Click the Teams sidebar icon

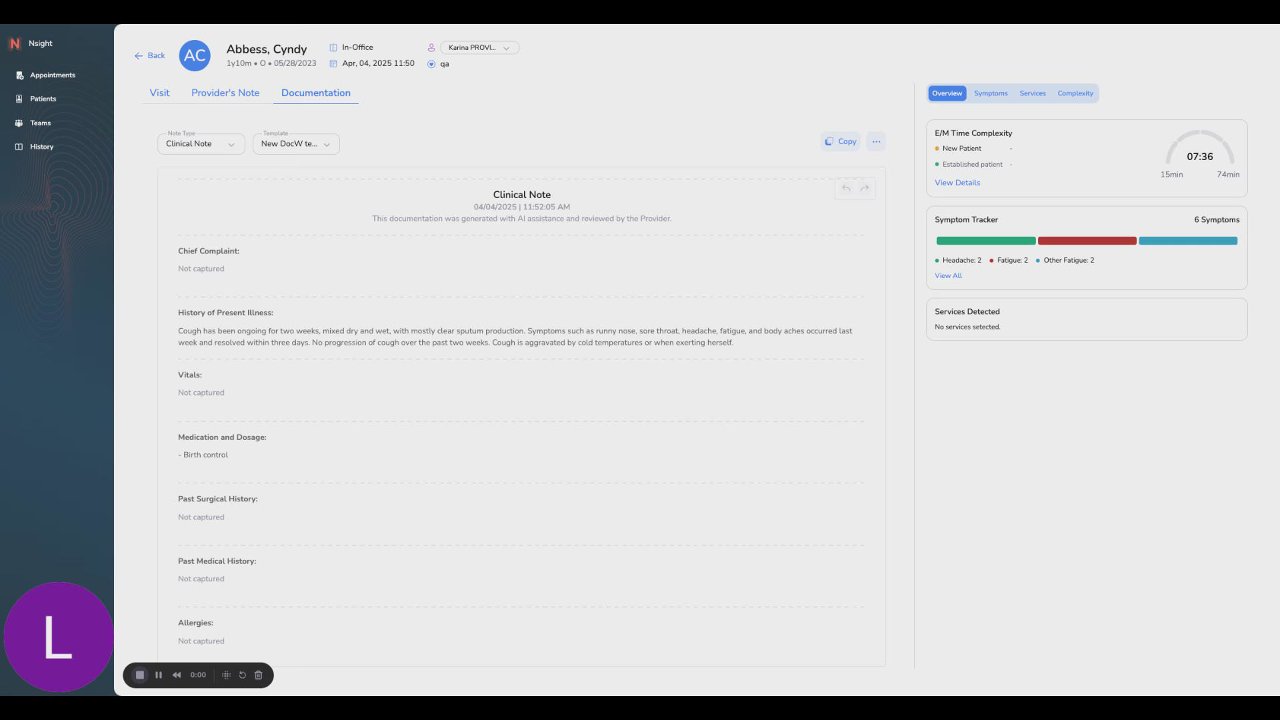coord(19,123)
